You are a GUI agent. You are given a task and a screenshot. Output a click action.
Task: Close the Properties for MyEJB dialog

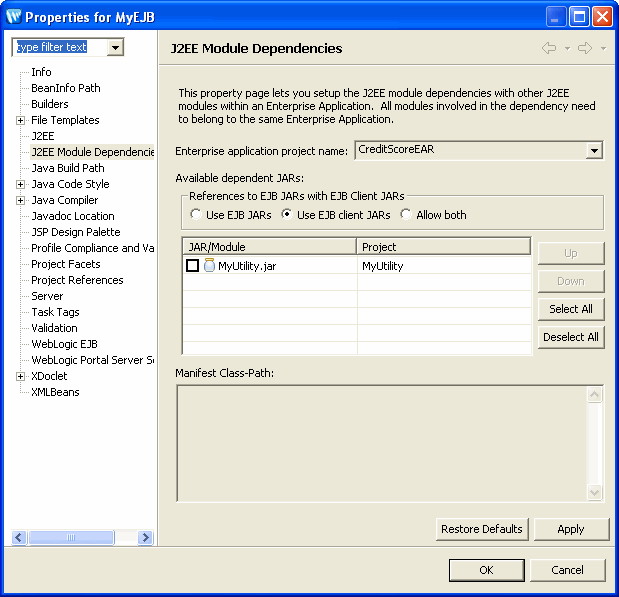[x=602, y=17]
